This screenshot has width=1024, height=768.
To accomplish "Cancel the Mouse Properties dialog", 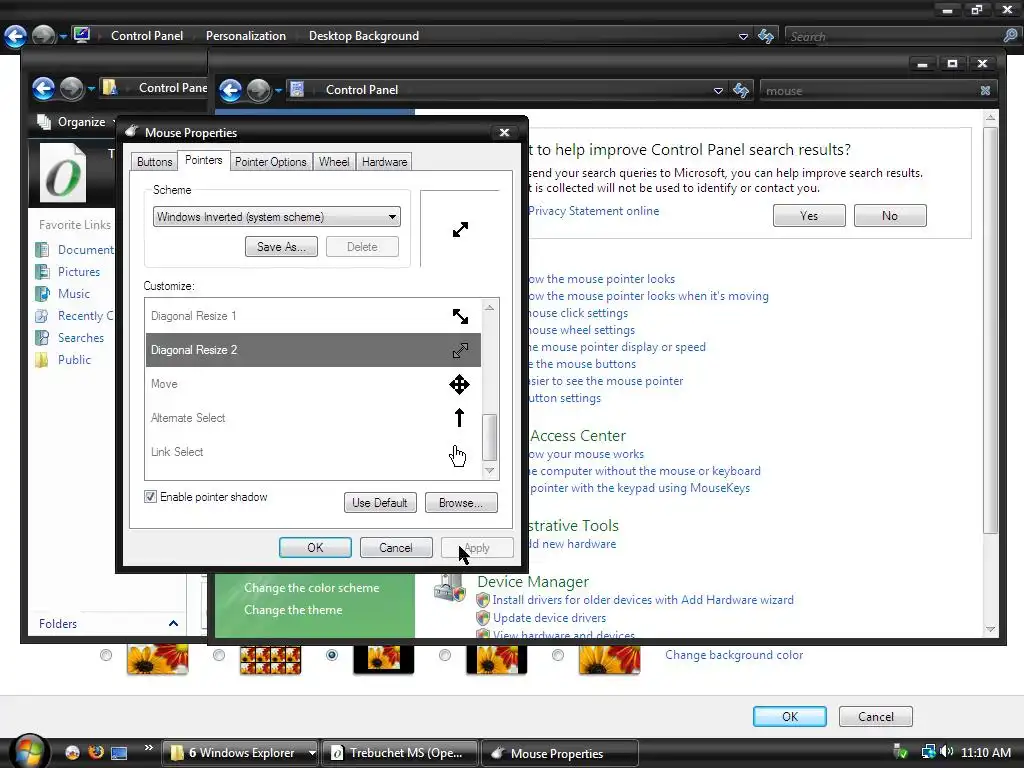I will click(396, 548).
